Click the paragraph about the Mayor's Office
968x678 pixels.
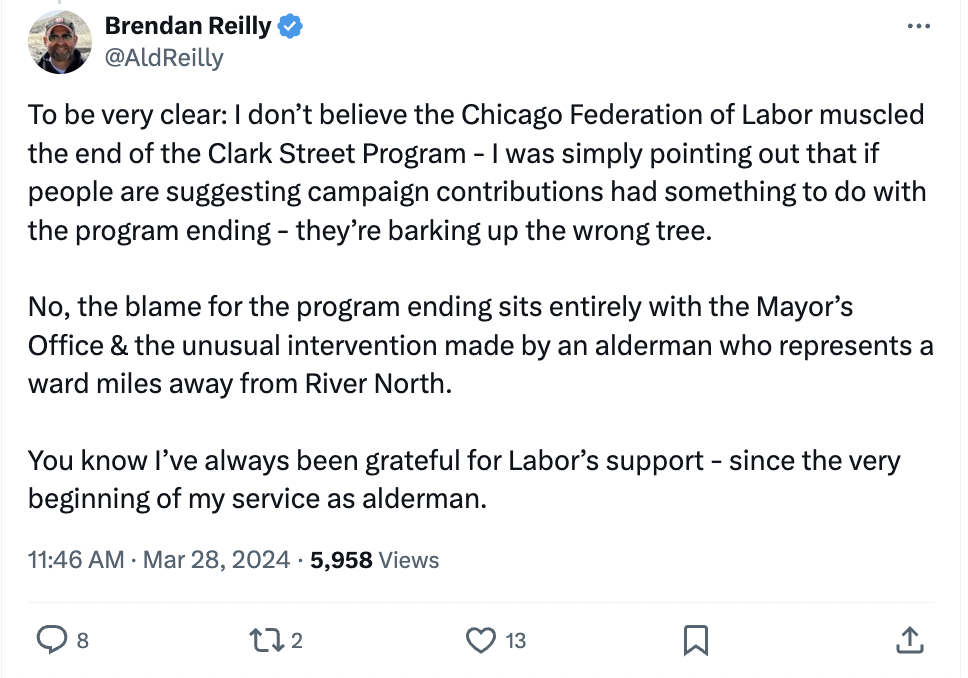tap(480, 345)
